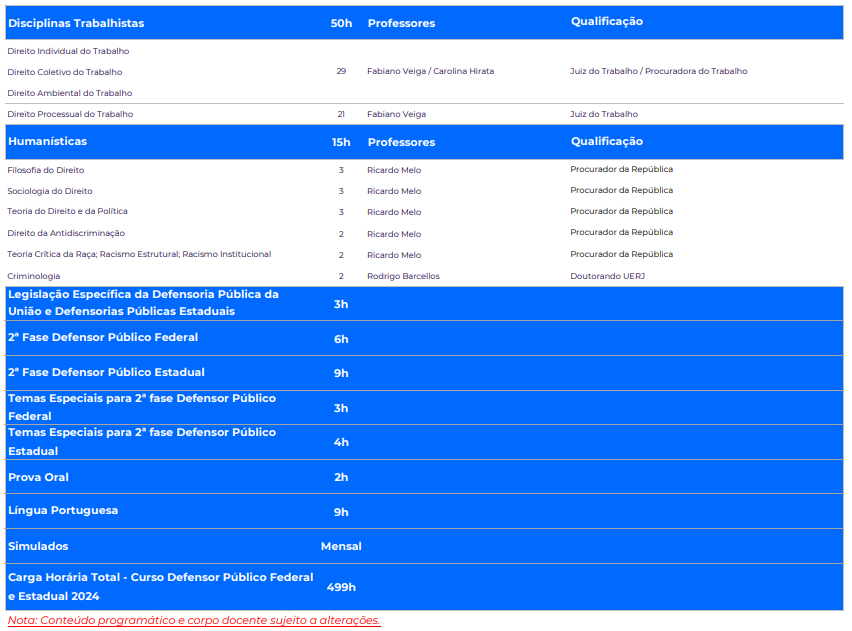
Task: Expand 2ª Fase Defensor Público Estadual
Action: click(106, 372)
